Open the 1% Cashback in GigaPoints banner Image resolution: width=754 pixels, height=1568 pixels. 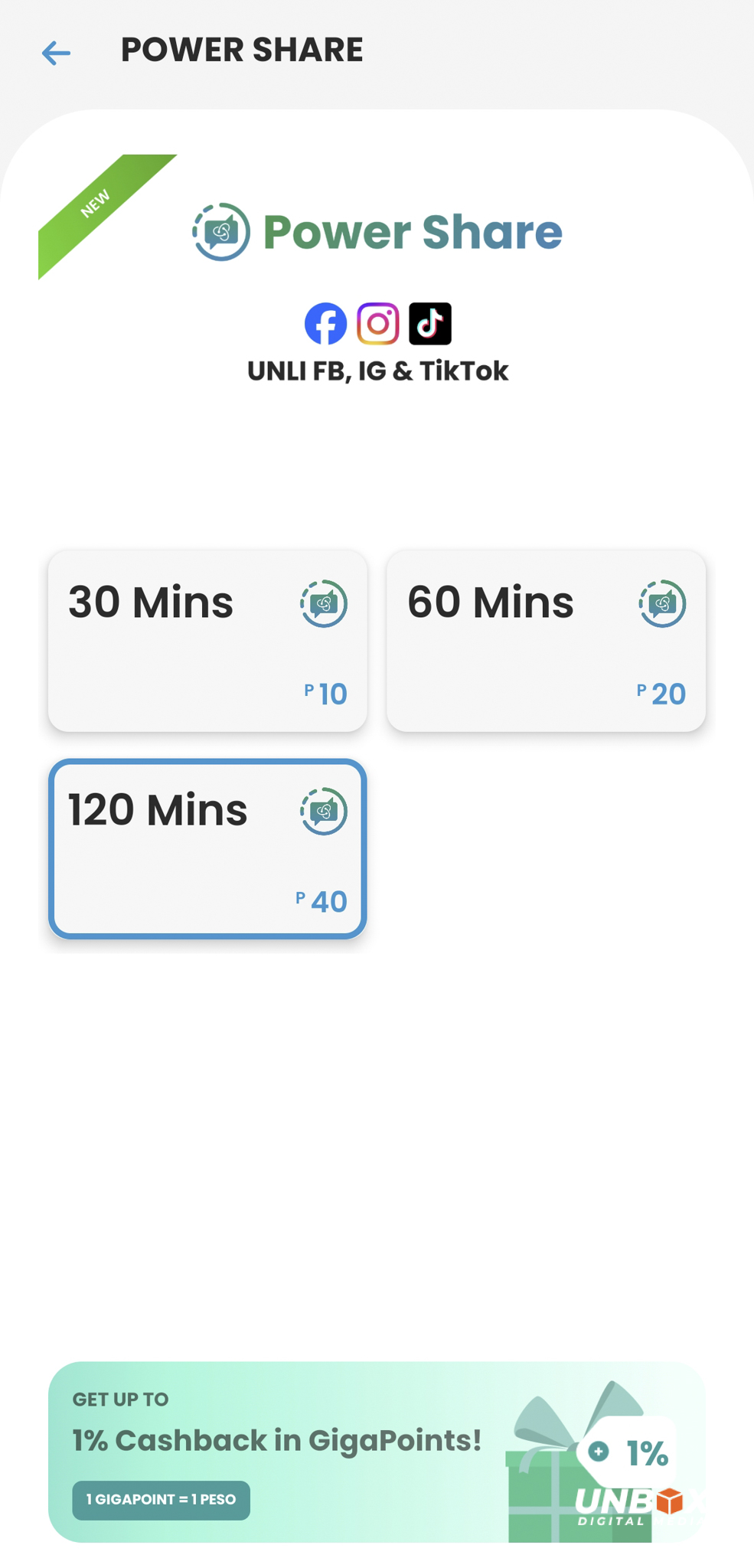pos(377,1452)
